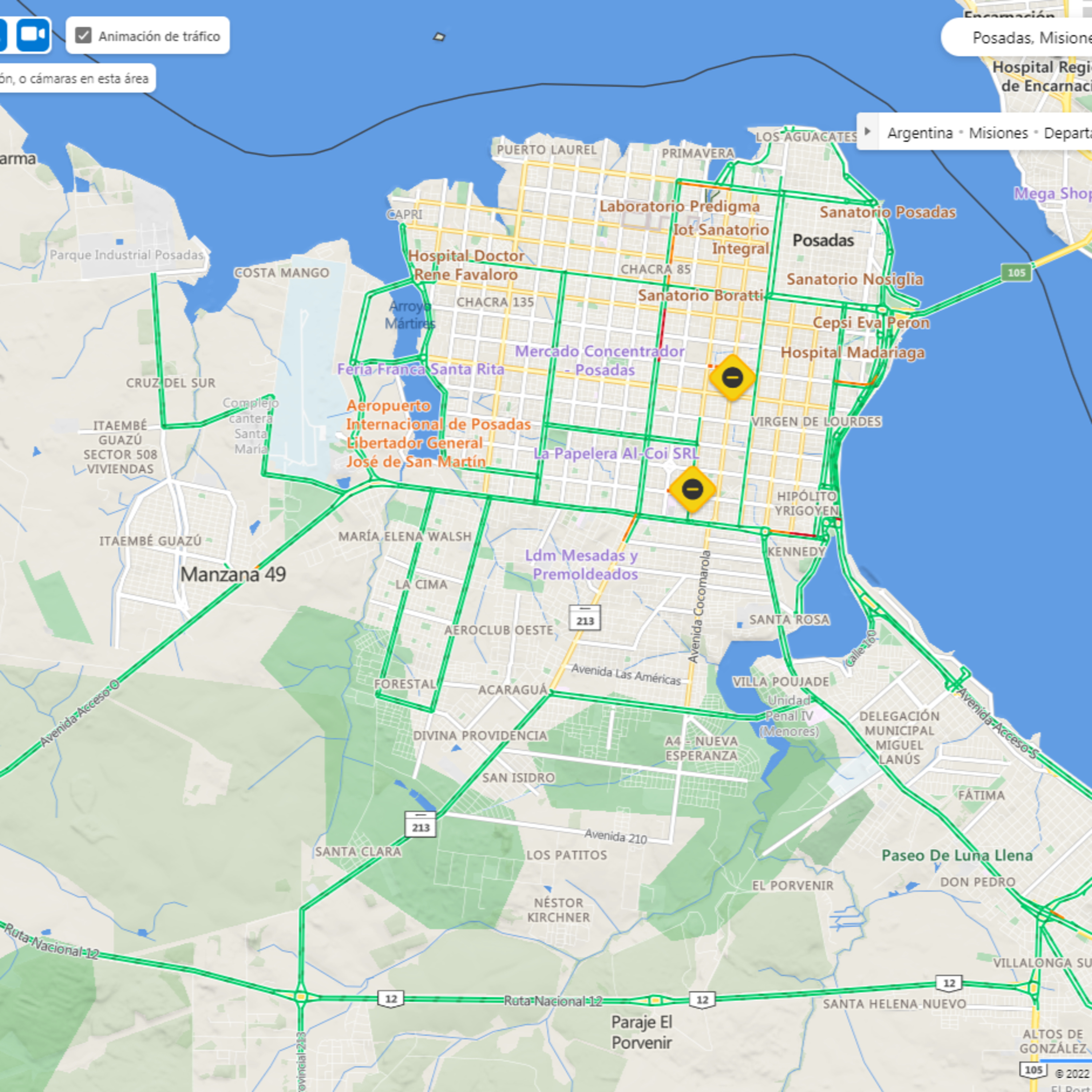This screenshot has height=1092, width=1092.
Task: Open the Hospital Madariaga map label
Action: coord(852,353)
